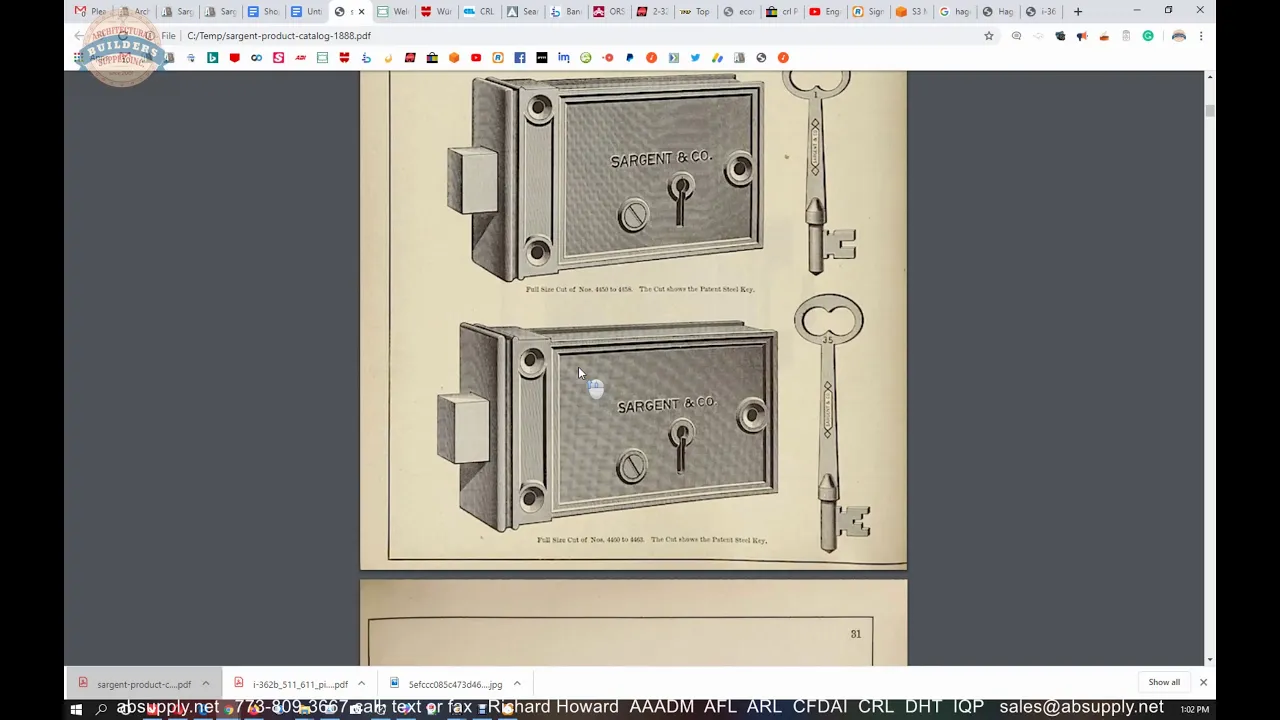1280x720 pixels.
Task: Open the 'i-36' browser tab
Action: (1040, 12)
